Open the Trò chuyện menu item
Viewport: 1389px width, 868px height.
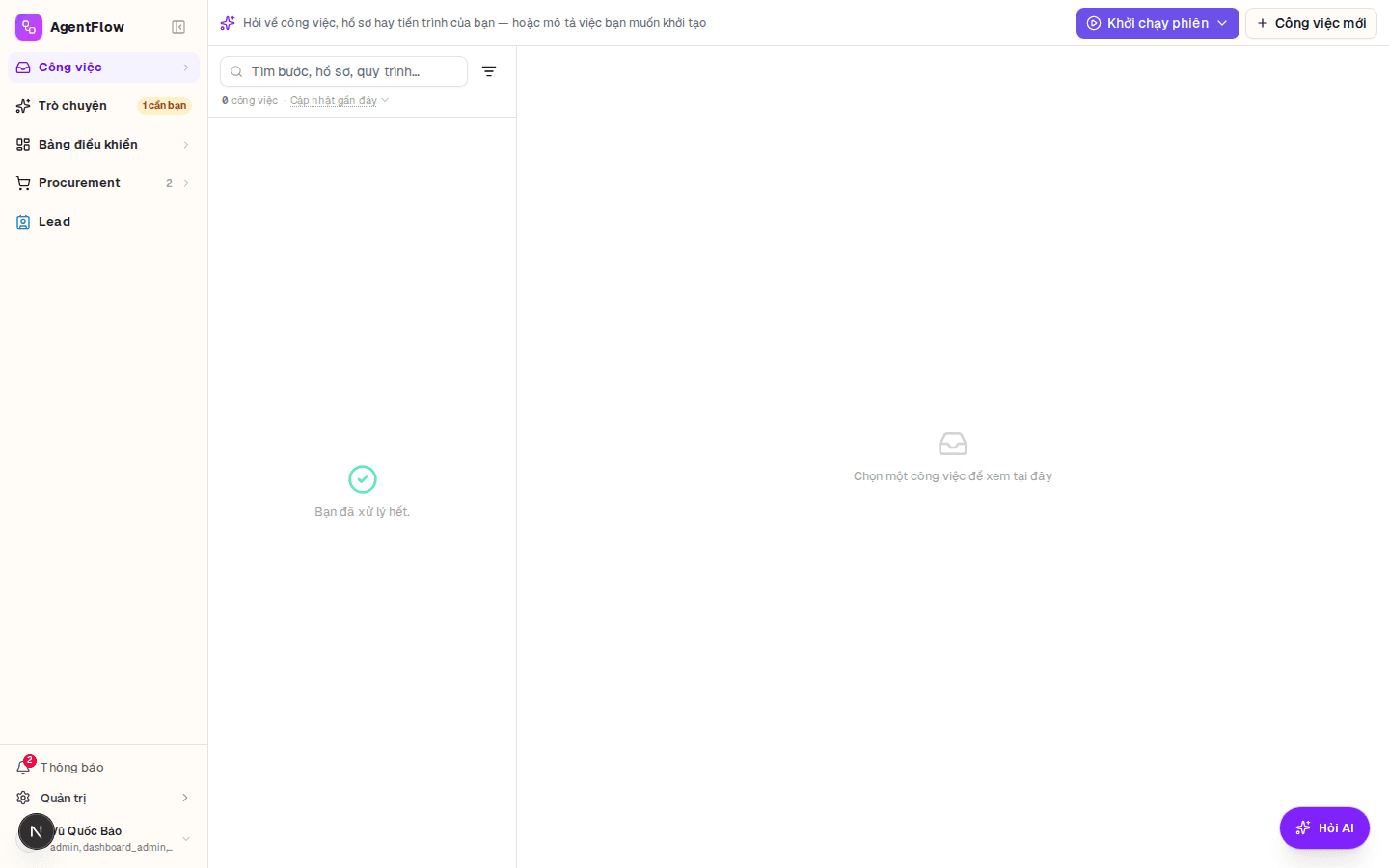pos(103,106)
